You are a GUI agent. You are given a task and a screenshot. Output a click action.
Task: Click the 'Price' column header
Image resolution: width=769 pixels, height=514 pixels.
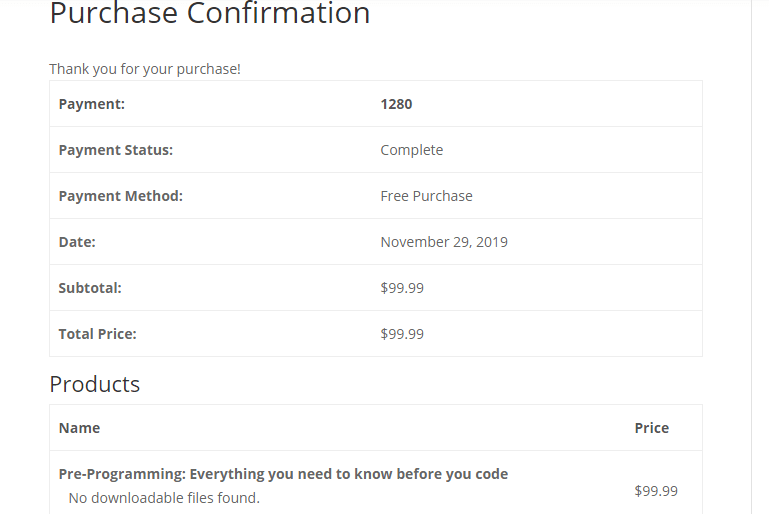point(651,428)
